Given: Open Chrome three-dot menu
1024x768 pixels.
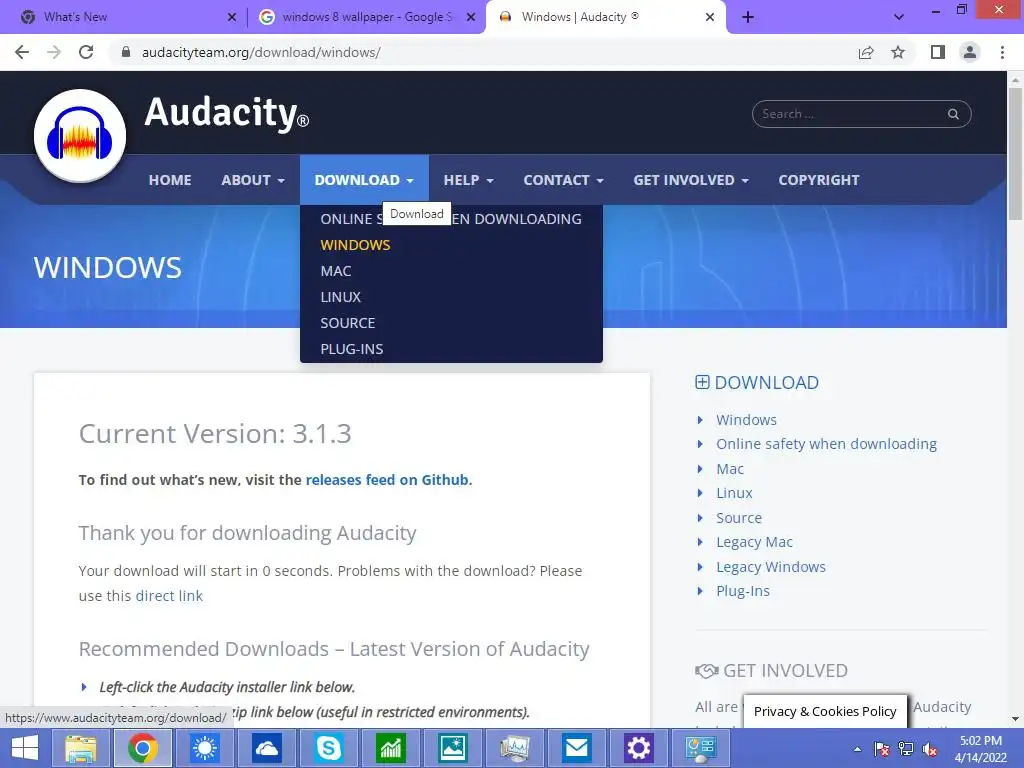Looking at the screenshot, I should (x=1002, y=52).
